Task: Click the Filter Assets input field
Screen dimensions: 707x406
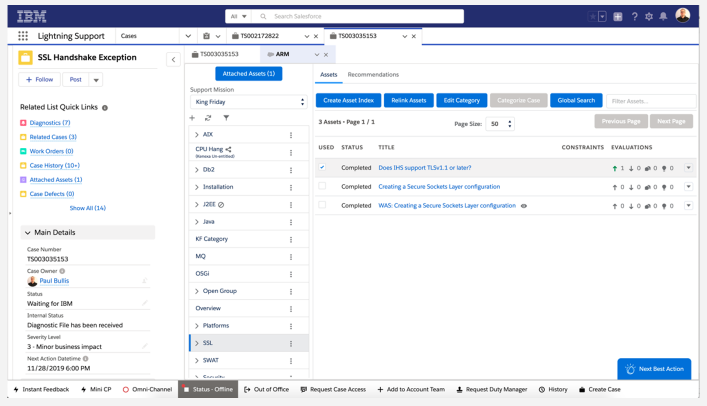Action: click(x=650, y=101)
